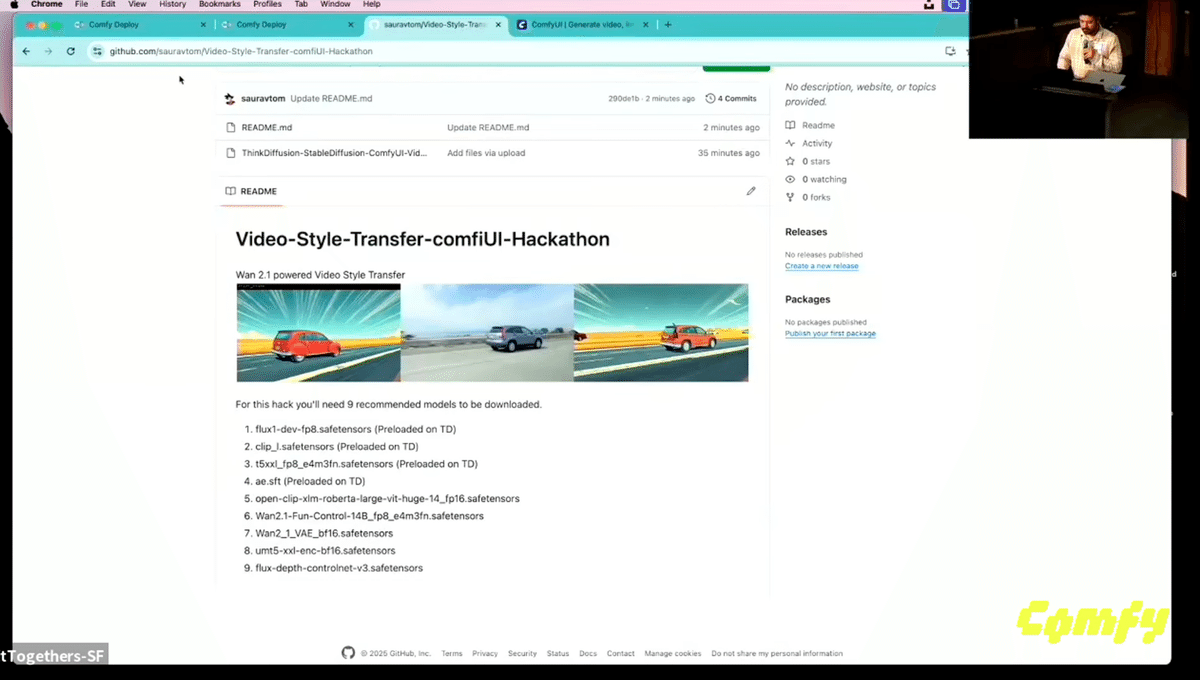Click the file icon beside ThinkDiffusion-StableDiffusion file
1200x680 pixels.
click(x=231, y=153)
